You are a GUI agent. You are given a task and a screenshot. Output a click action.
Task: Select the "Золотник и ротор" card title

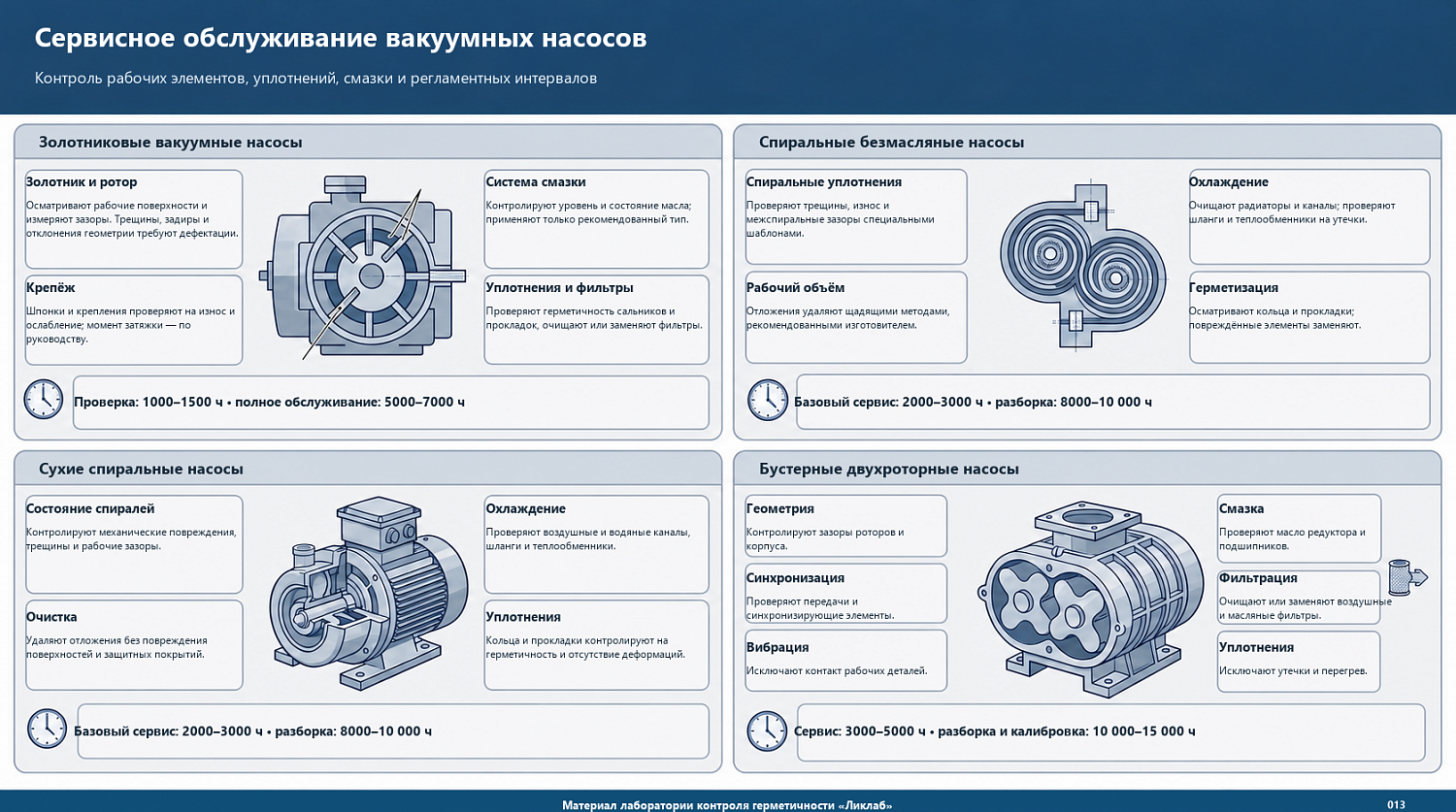(x=82, y=181)
